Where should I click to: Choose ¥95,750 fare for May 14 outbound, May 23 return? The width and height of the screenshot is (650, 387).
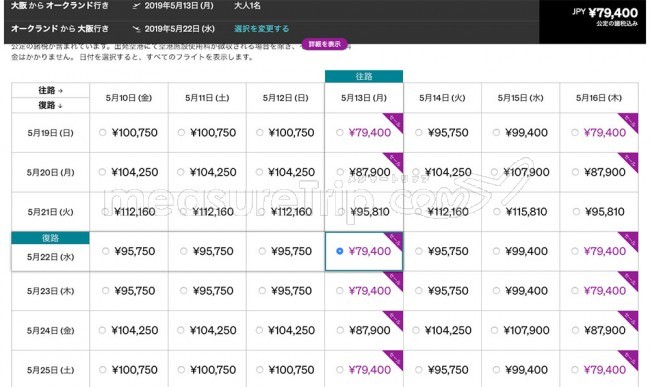click(442, 291)
